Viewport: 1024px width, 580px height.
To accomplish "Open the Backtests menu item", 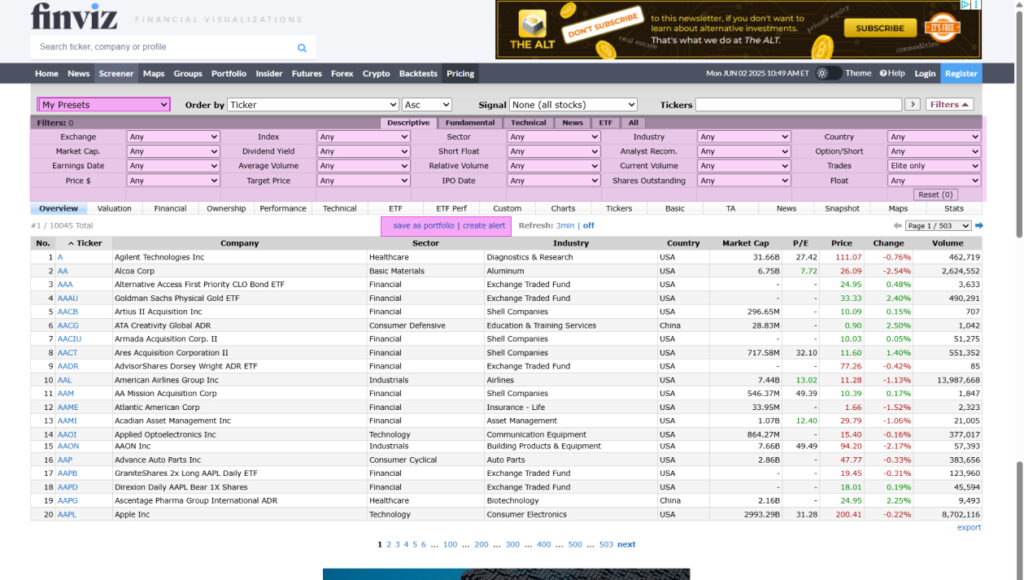I will pyautogui.click(x=418, y=73).
